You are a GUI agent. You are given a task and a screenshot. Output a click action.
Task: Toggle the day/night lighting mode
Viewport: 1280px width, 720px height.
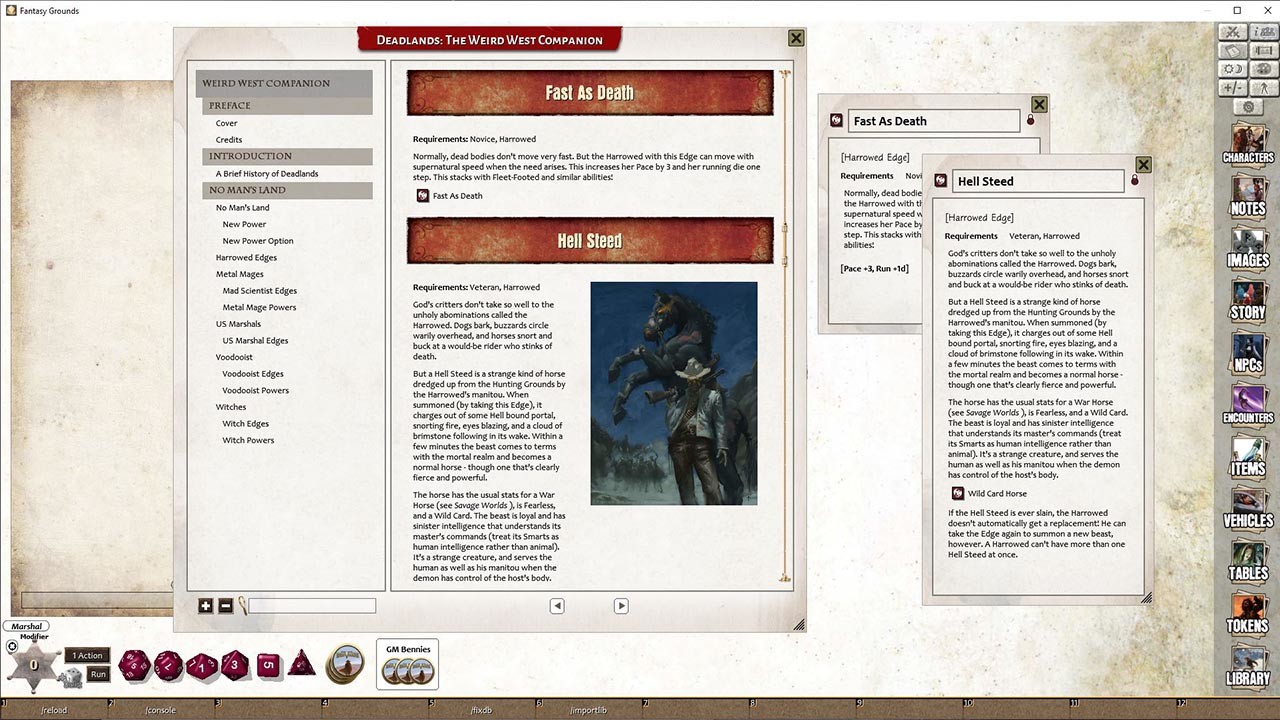(x=1233, y=68)
